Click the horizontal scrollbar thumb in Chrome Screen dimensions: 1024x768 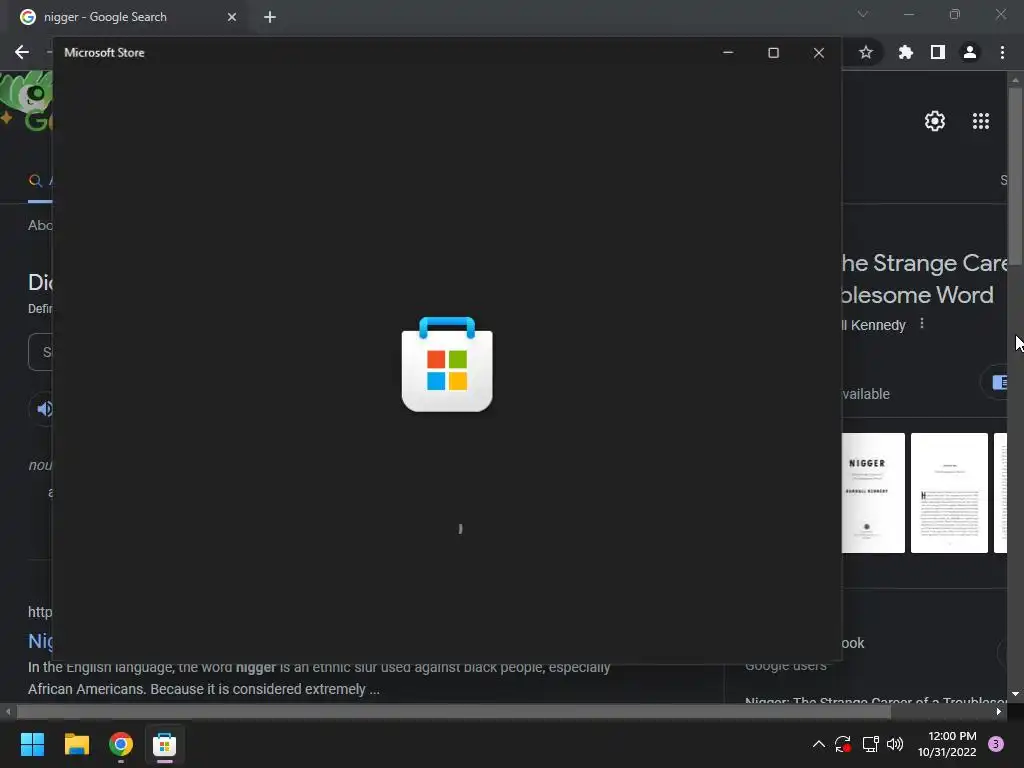tap(454, 712)
